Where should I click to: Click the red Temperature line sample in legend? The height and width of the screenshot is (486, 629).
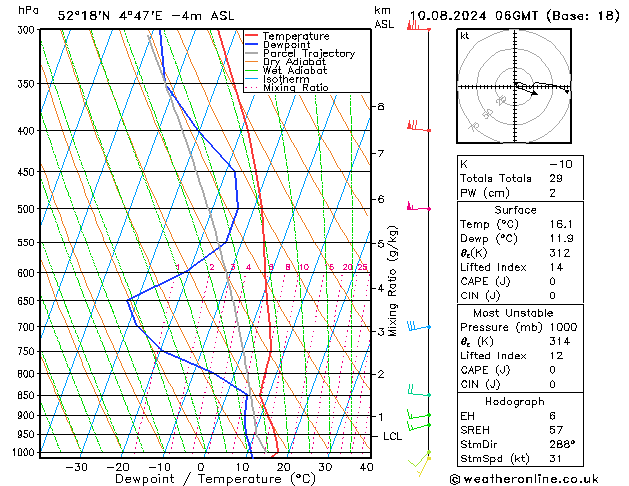pyautogui.click(x=251, y=36)
